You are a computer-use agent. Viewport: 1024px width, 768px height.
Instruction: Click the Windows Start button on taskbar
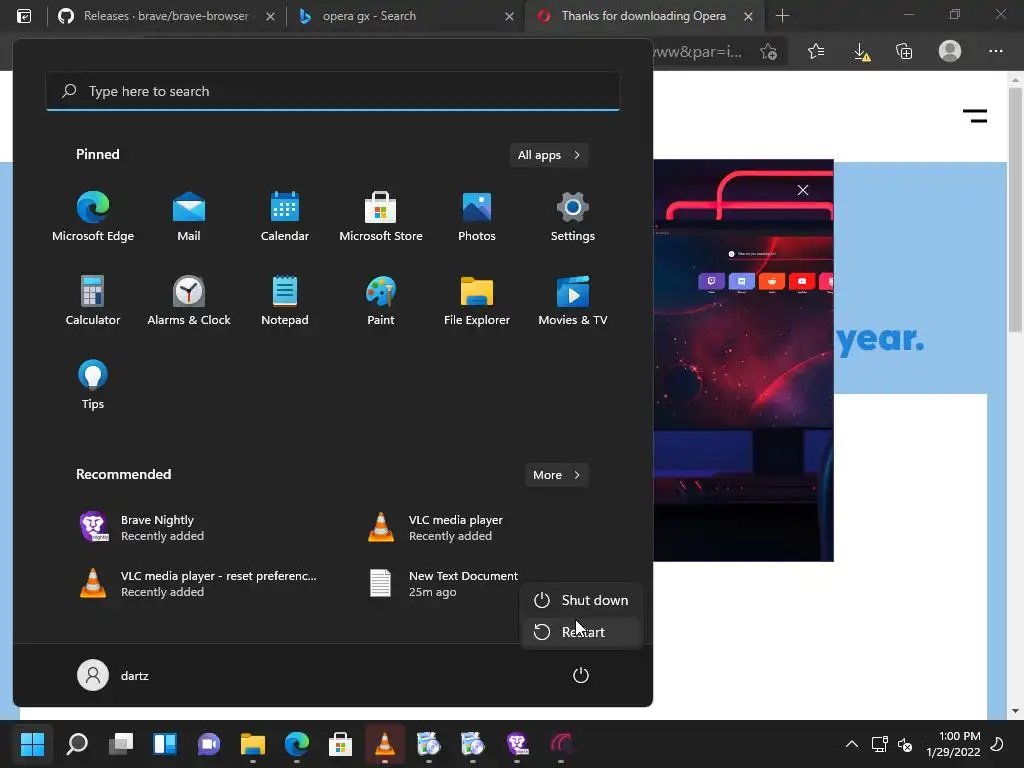point(32,743)
